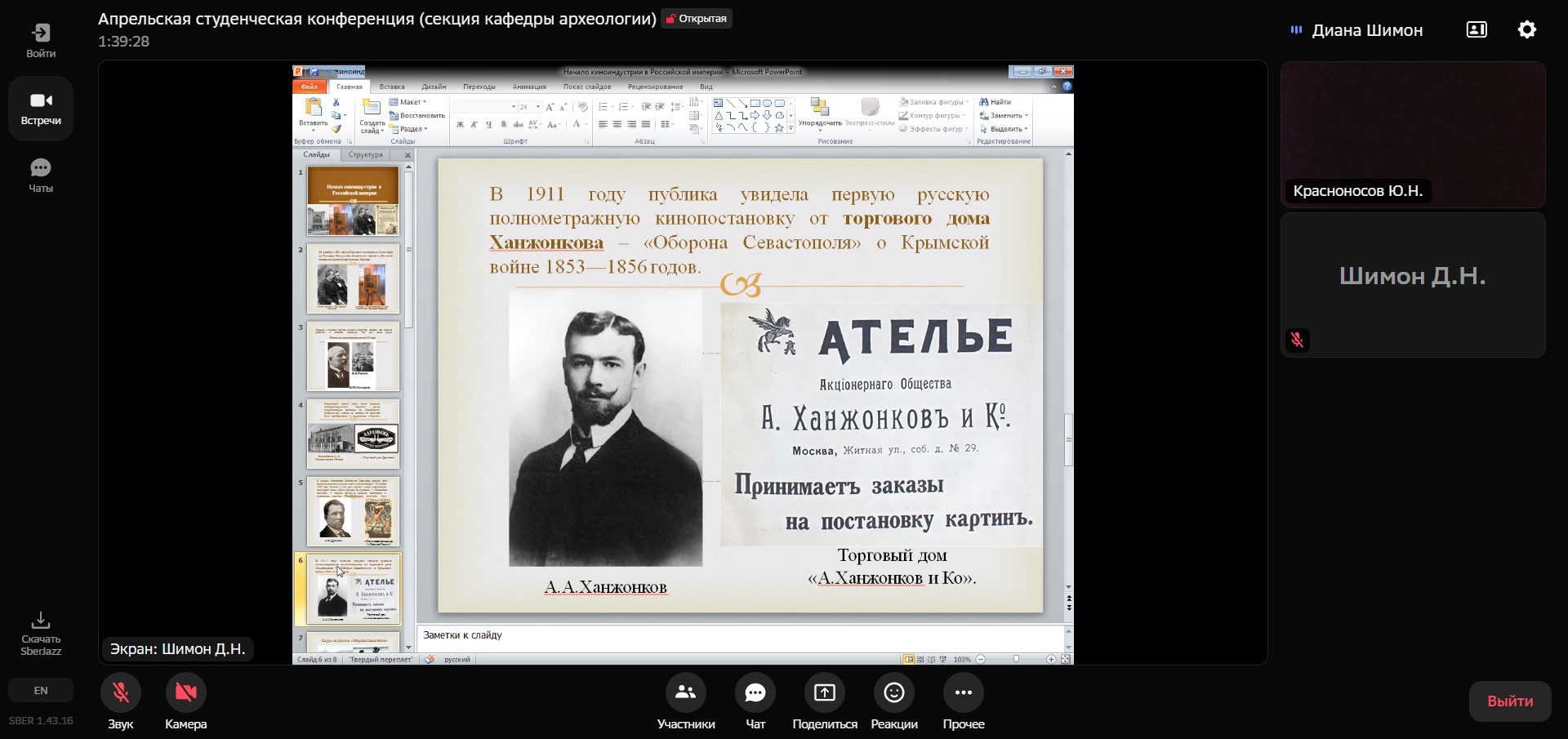Viewport: 1568px width, 739px height.
Task: Click into Заметки к слайду notes field
Action: (739, 639)
